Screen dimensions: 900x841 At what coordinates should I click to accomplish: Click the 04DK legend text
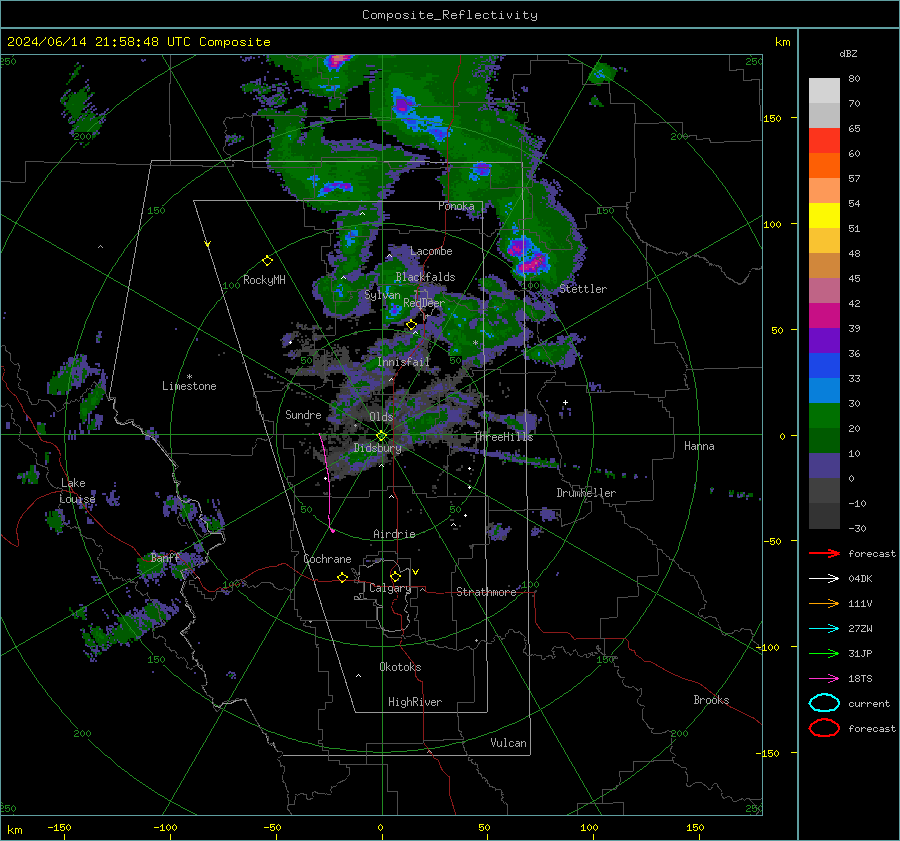pyautogui.click(x=860, y=578)
